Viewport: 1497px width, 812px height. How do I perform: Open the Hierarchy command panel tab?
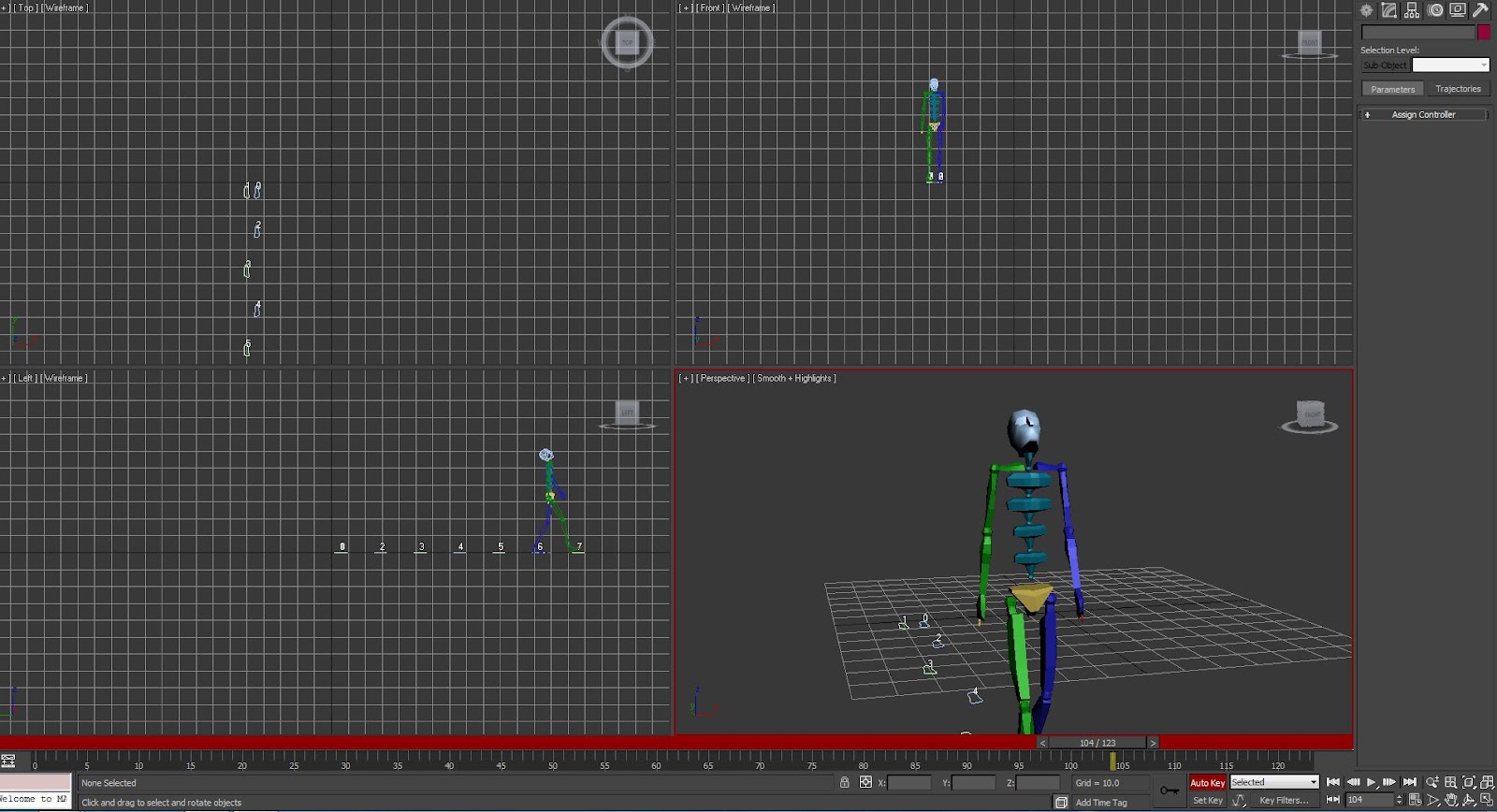tap(1412, 10)
